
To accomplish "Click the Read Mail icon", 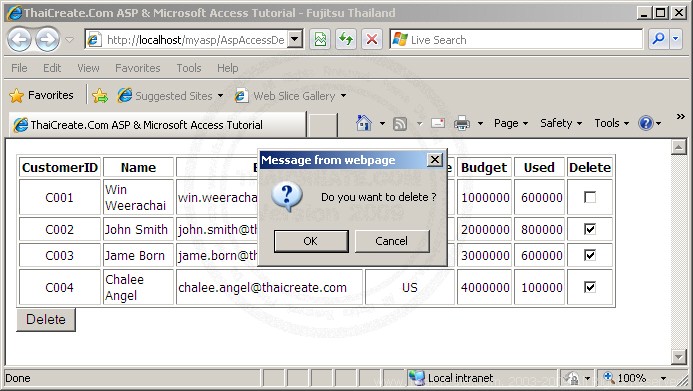I will (x=438, y=123).
